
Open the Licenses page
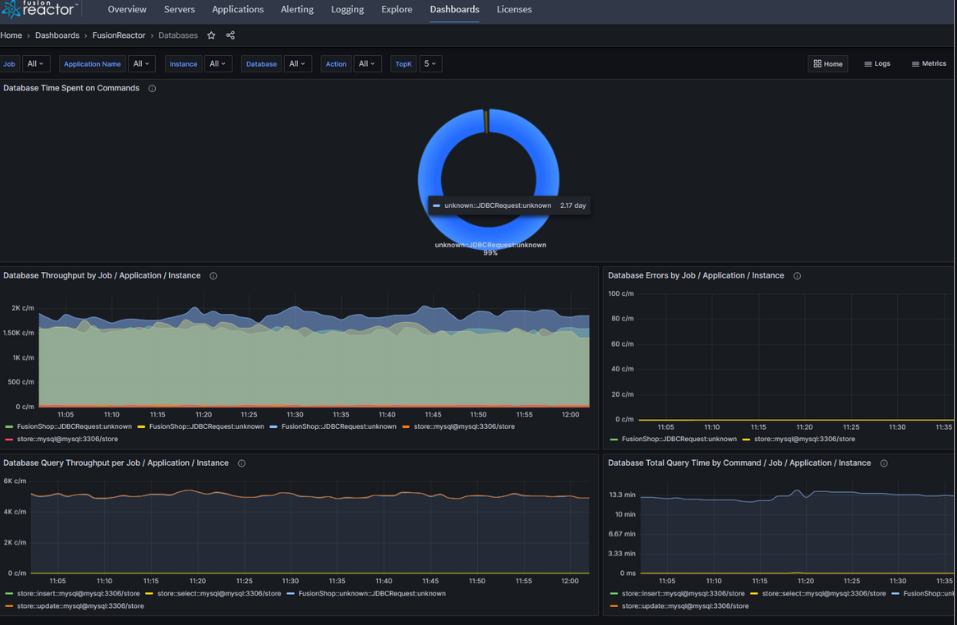point(514,10)
